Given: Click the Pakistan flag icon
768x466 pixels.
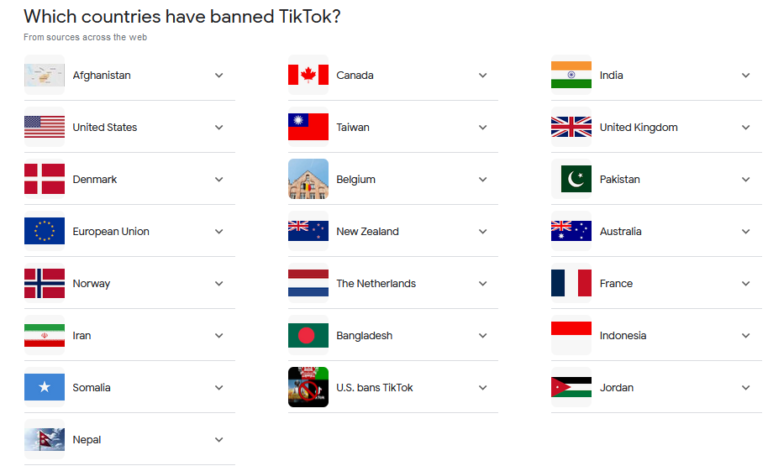Looking at the screenshot, I should [x=571, y=179].
